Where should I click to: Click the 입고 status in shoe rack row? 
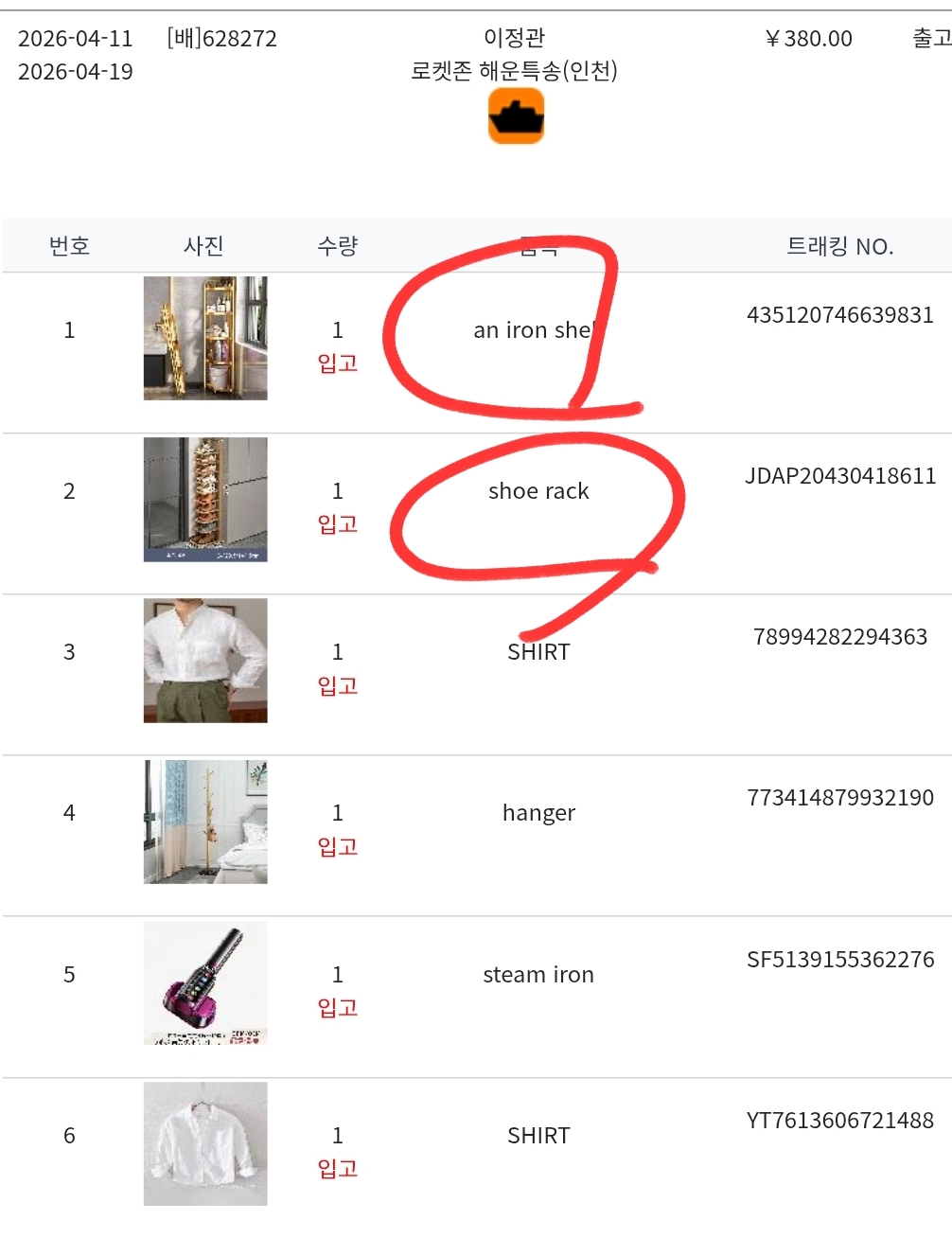pyautogui.click(x=338, y=524)
